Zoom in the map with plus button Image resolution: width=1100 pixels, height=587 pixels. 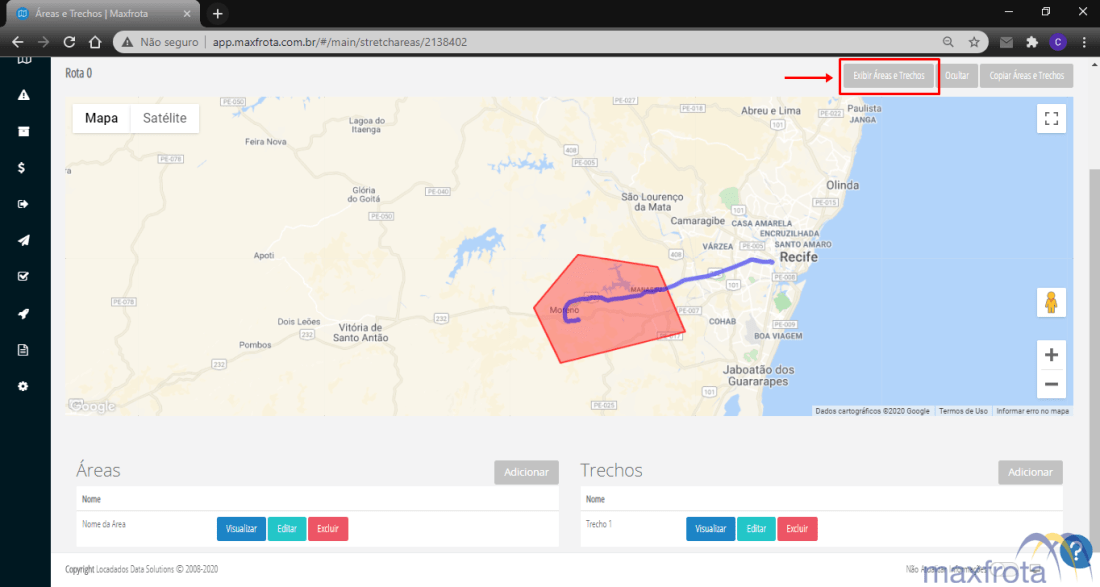click(1051, 355)
